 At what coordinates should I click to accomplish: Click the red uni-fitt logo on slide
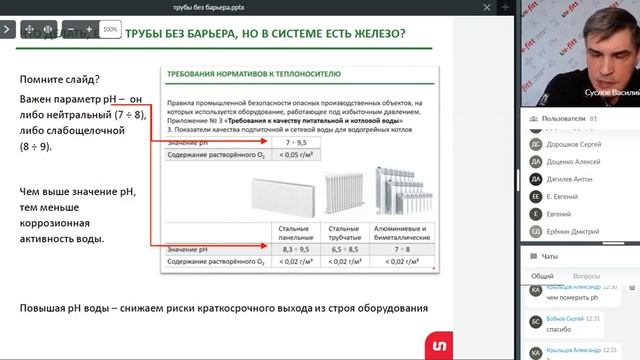click(x=439, y=346)
